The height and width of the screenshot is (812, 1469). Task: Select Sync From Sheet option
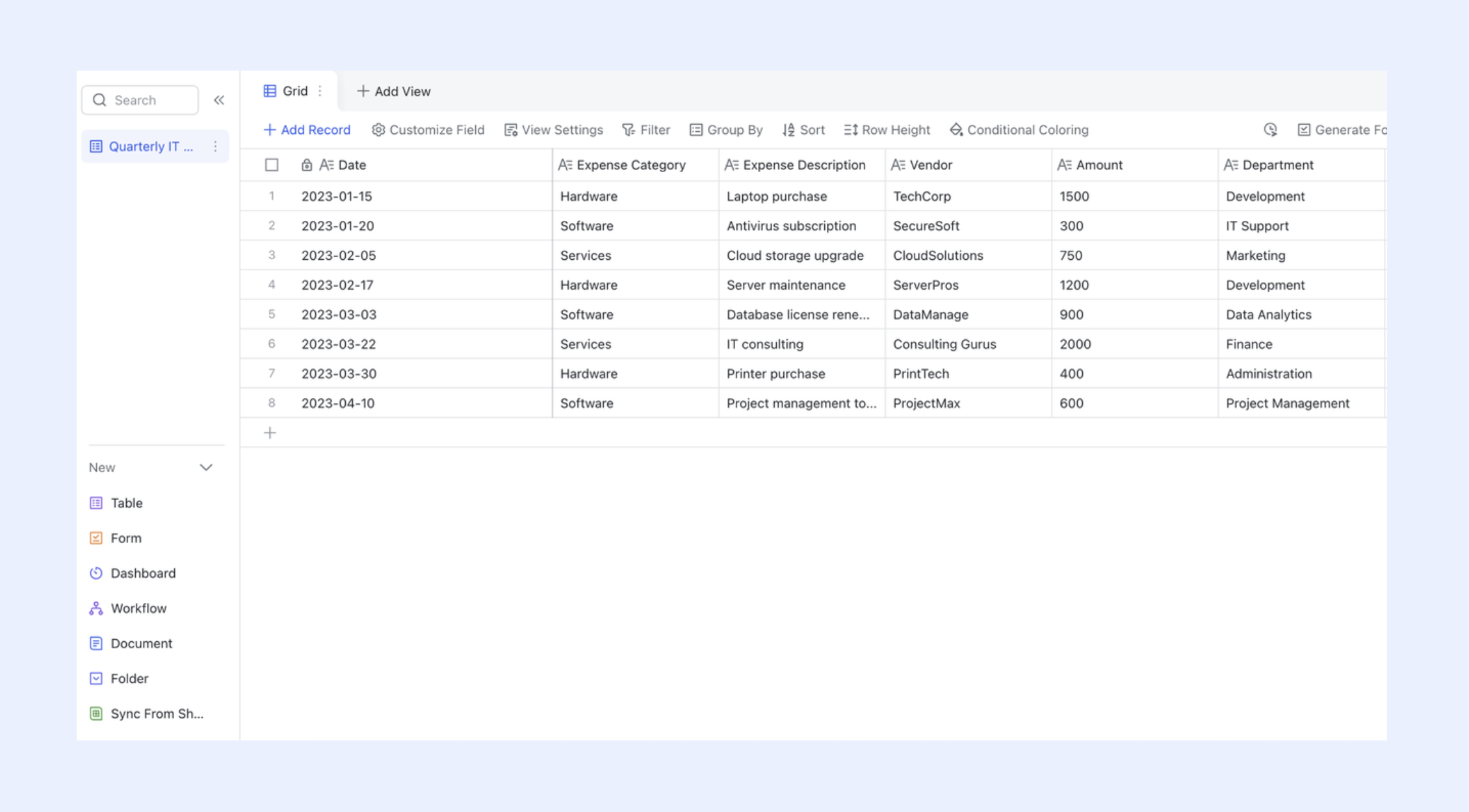pyautogui.click(x=146, y=713)
